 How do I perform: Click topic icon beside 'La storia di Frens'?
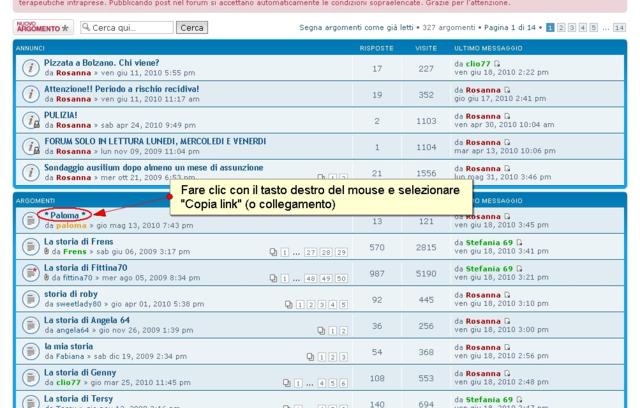pos(31,247)
